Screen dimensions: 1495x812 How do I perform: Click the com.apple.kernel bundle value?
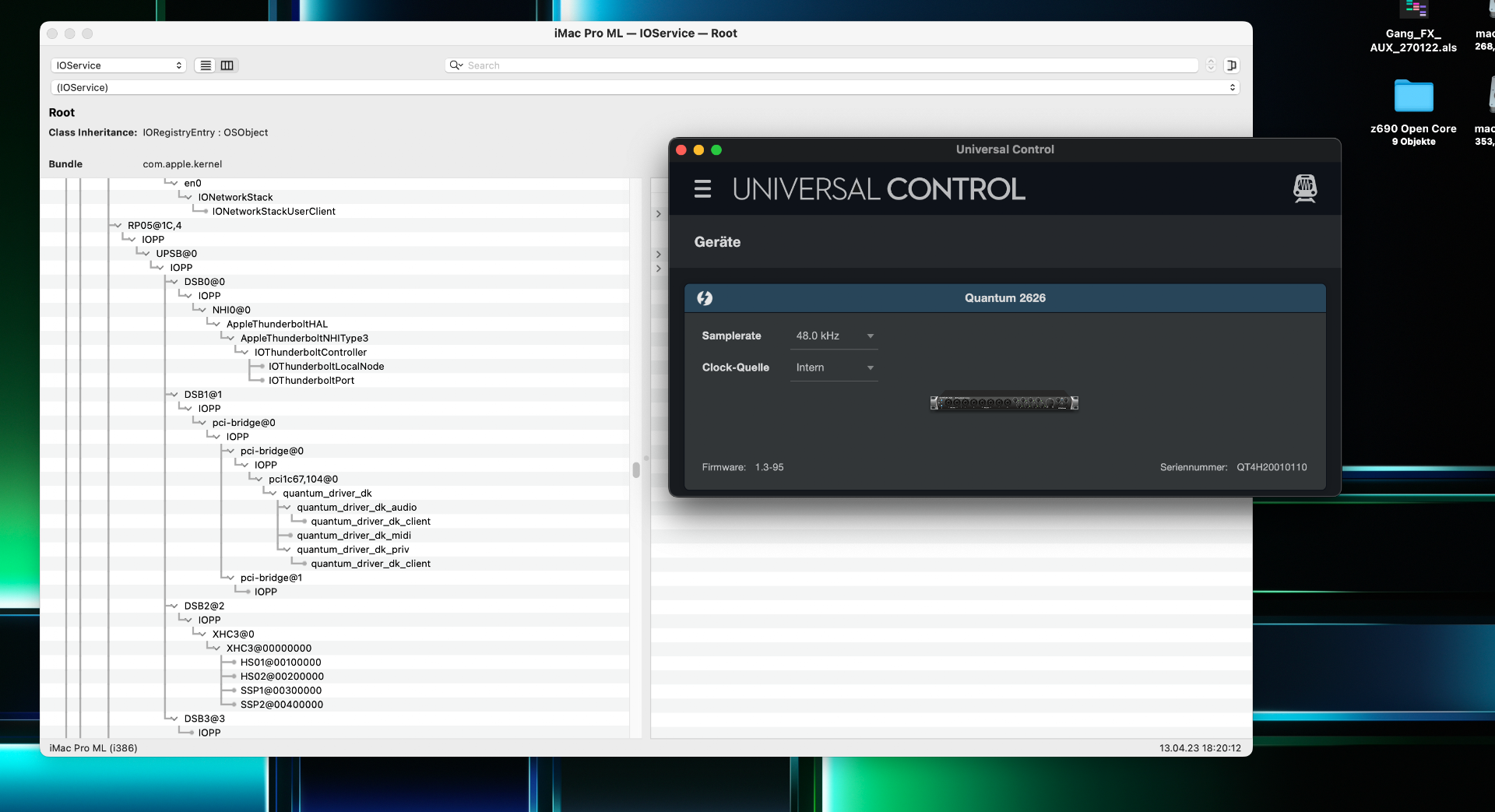pyautogui.click(x=182, y=164)
